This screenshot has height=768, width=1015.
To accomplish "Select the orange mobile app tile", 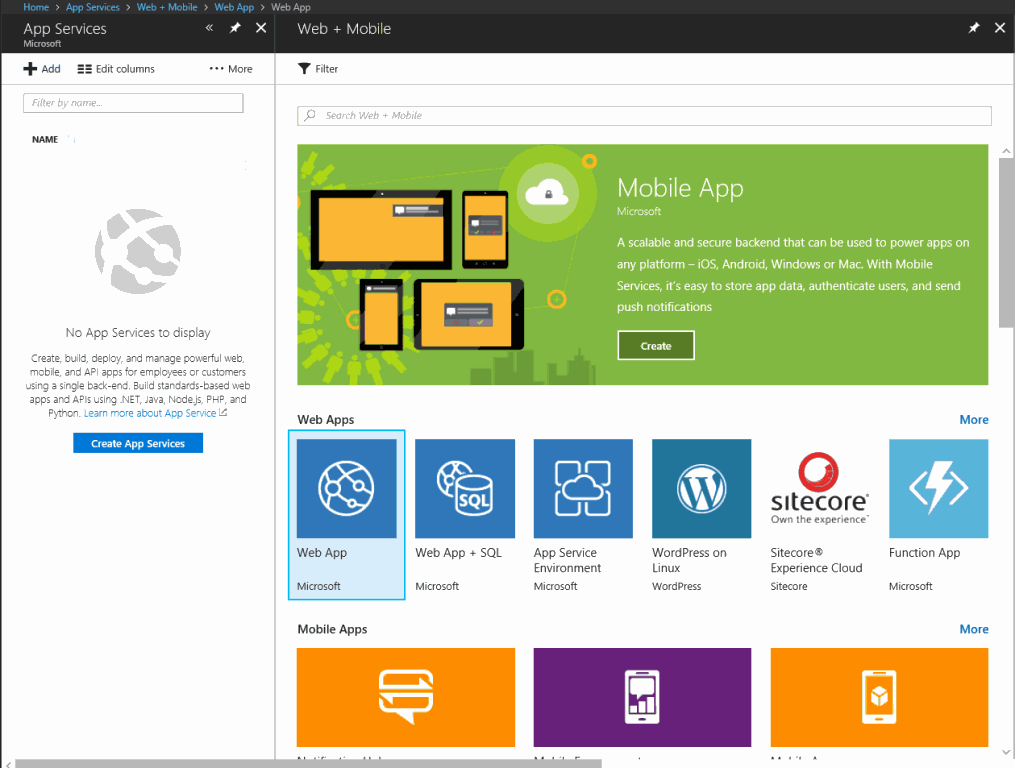I will tap(879, 697).
